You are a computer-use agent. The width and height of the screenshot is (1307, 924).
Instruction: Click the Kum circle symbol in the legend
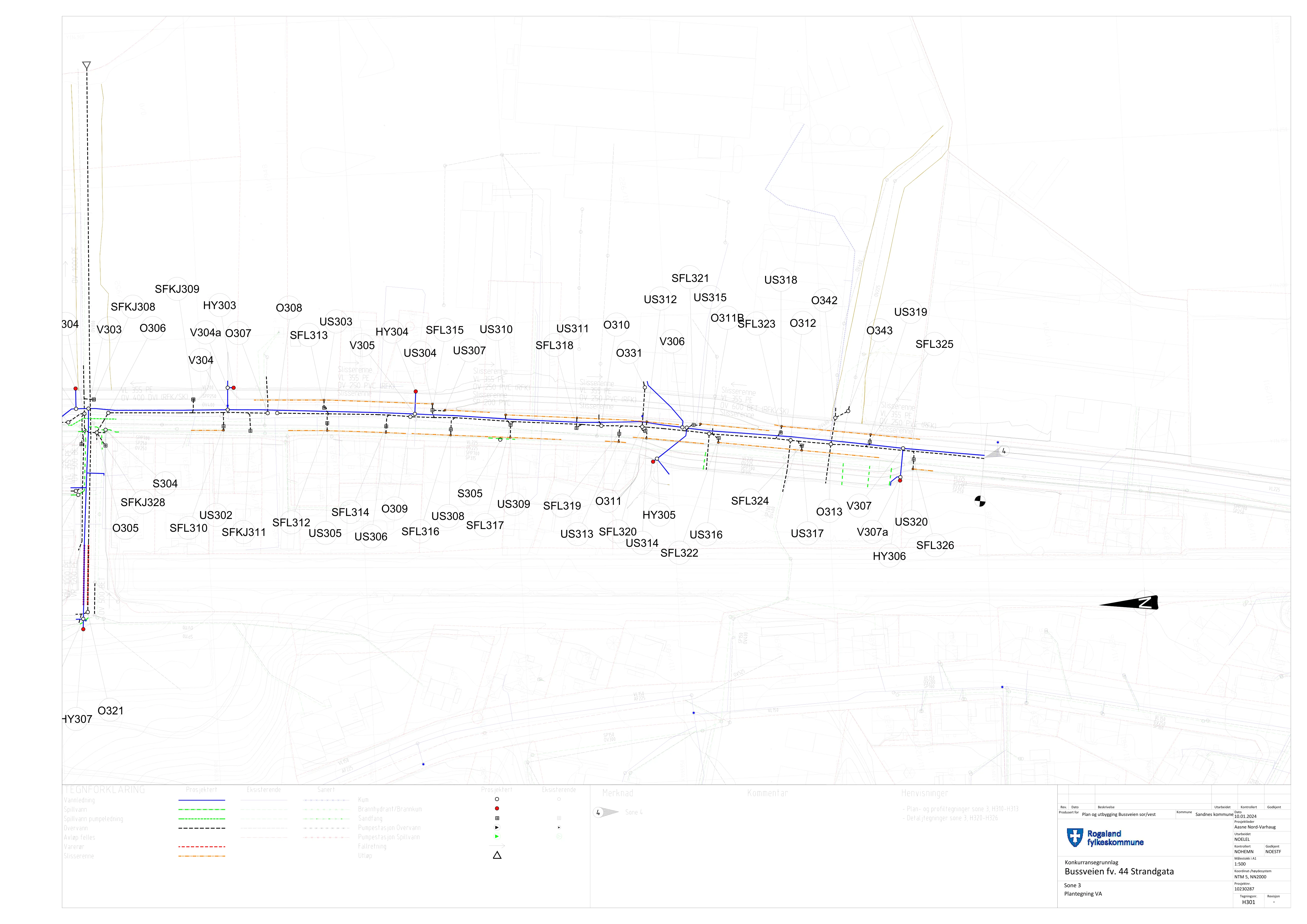tap(497, 799)
